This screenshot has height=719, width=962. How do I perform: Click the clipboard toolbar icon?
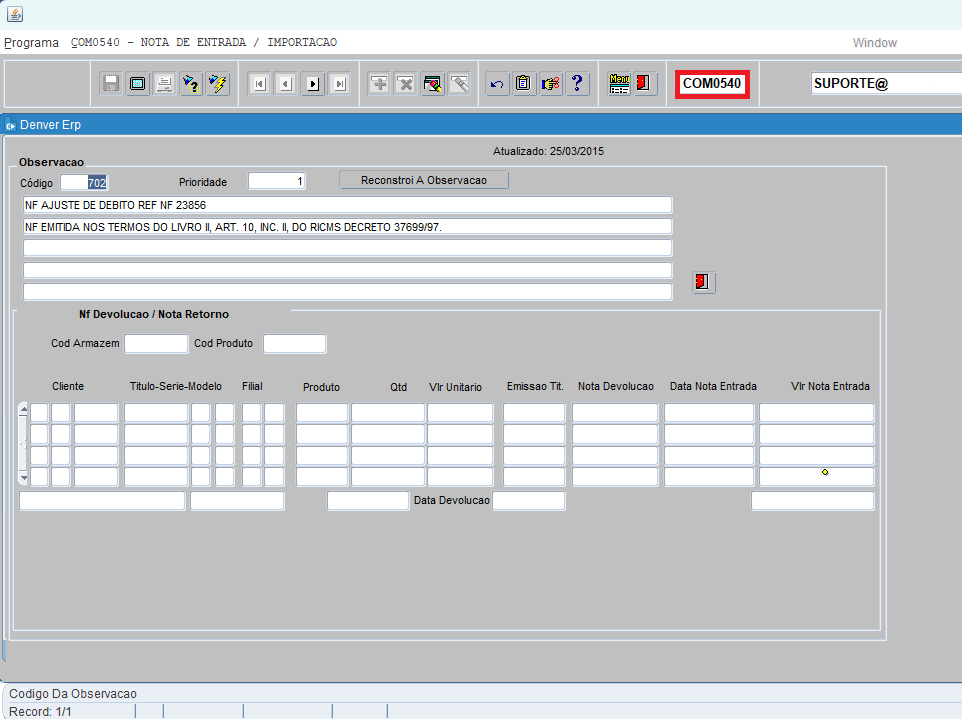point(523,83)
